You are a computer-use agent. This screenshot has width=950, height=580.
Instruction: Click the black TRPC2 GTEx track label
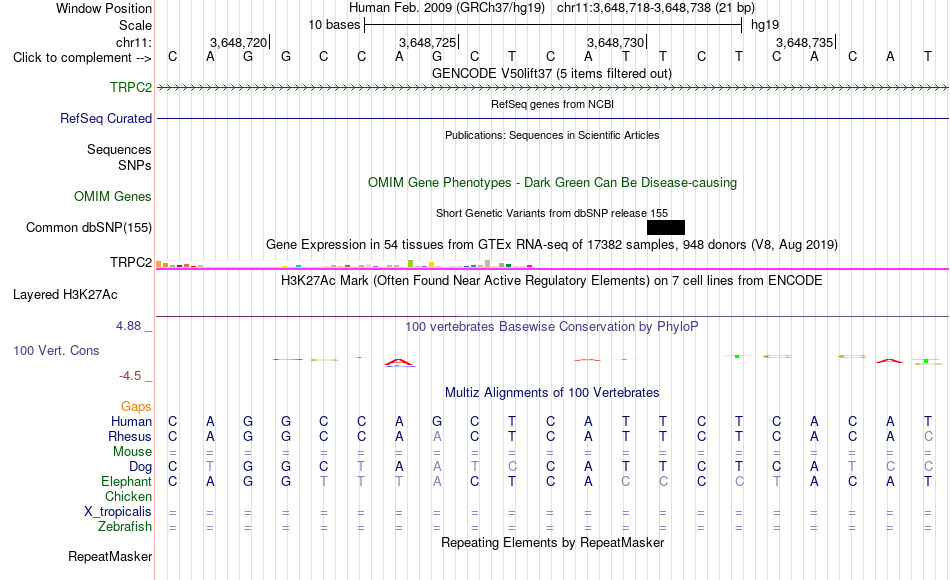131,262
